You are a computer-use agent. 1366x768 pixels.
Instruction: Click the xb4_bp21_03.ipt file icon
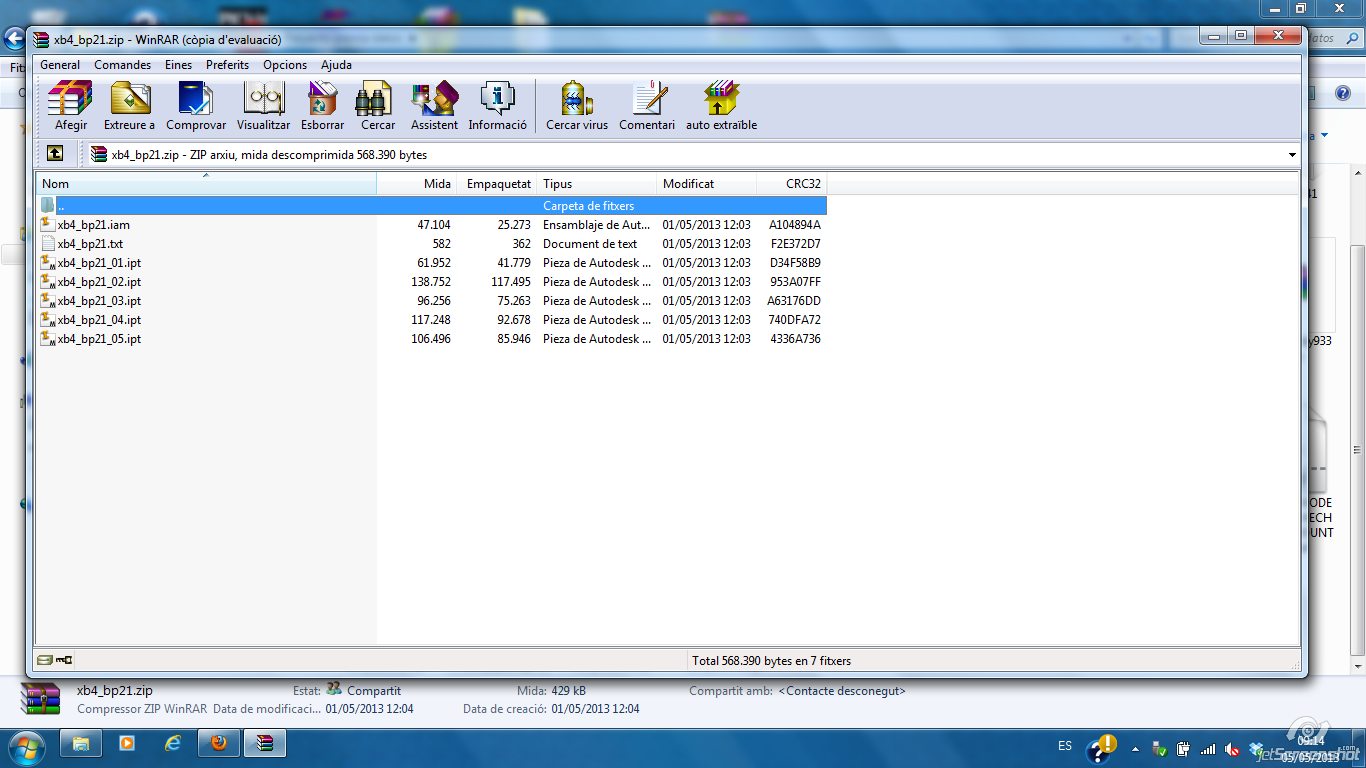[48, 300]
